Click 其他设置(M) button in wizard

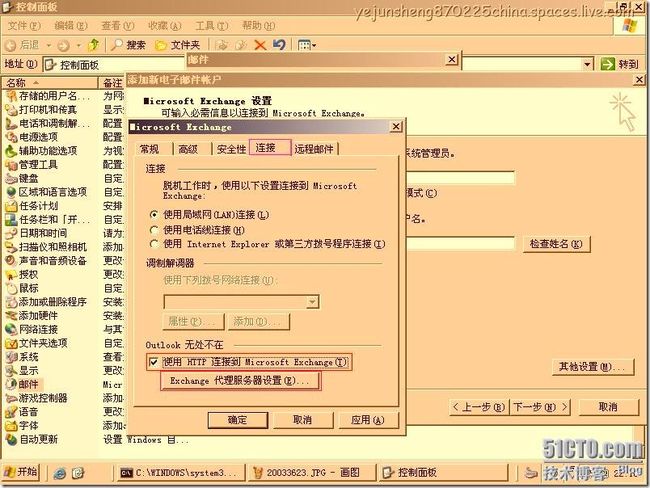point(593,367)
